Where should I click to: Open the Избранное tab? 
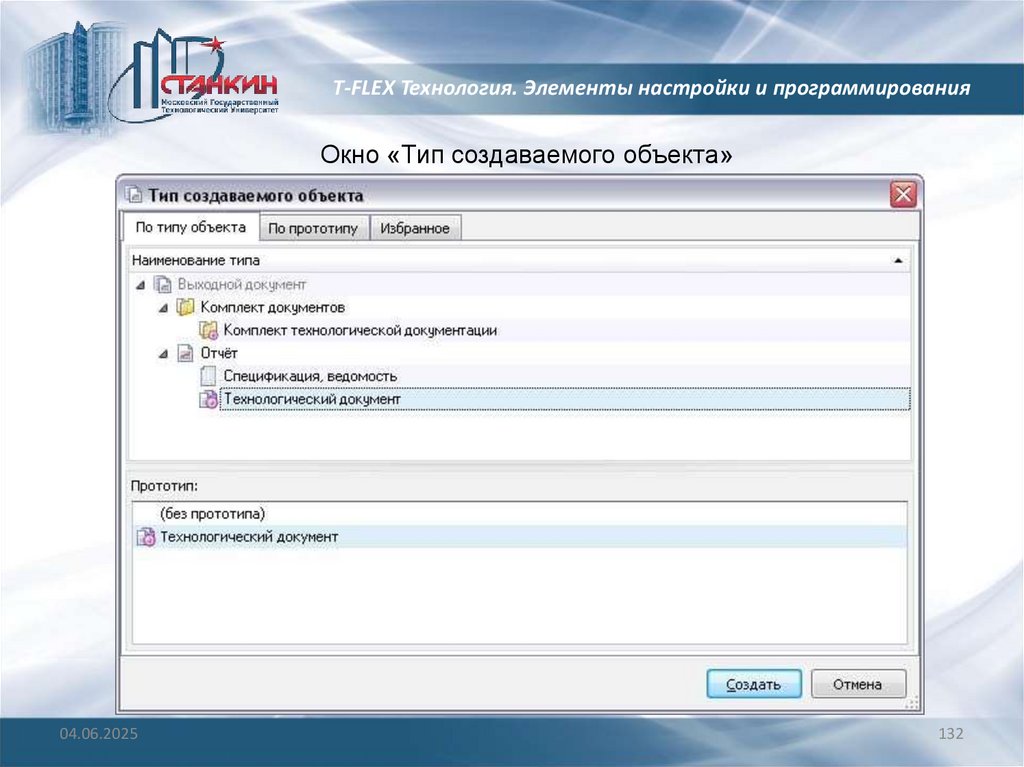pyautogui.click(x=415, y=229)
